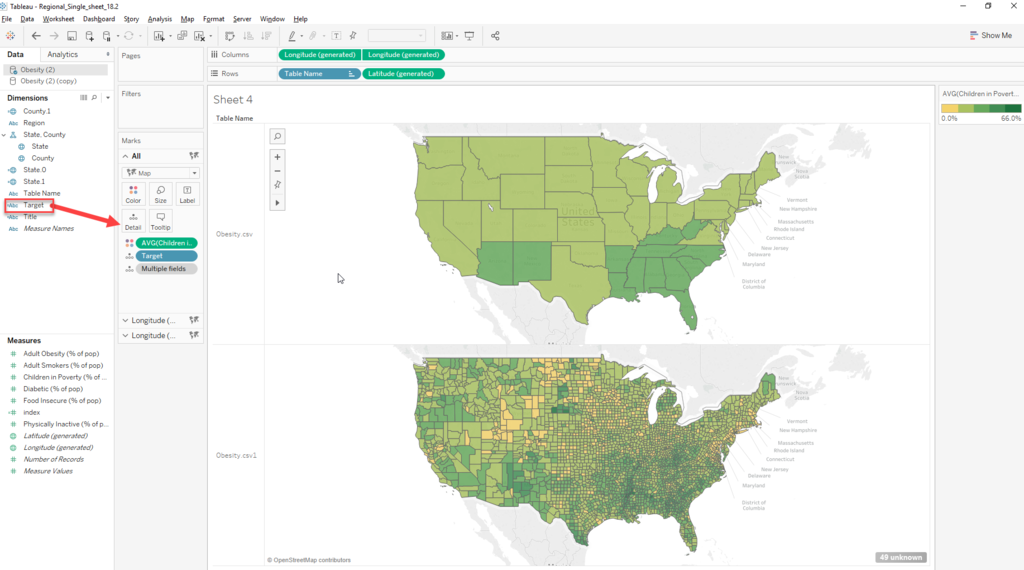Click the Multiple fields pill in Marks

[x=167, y=269]
